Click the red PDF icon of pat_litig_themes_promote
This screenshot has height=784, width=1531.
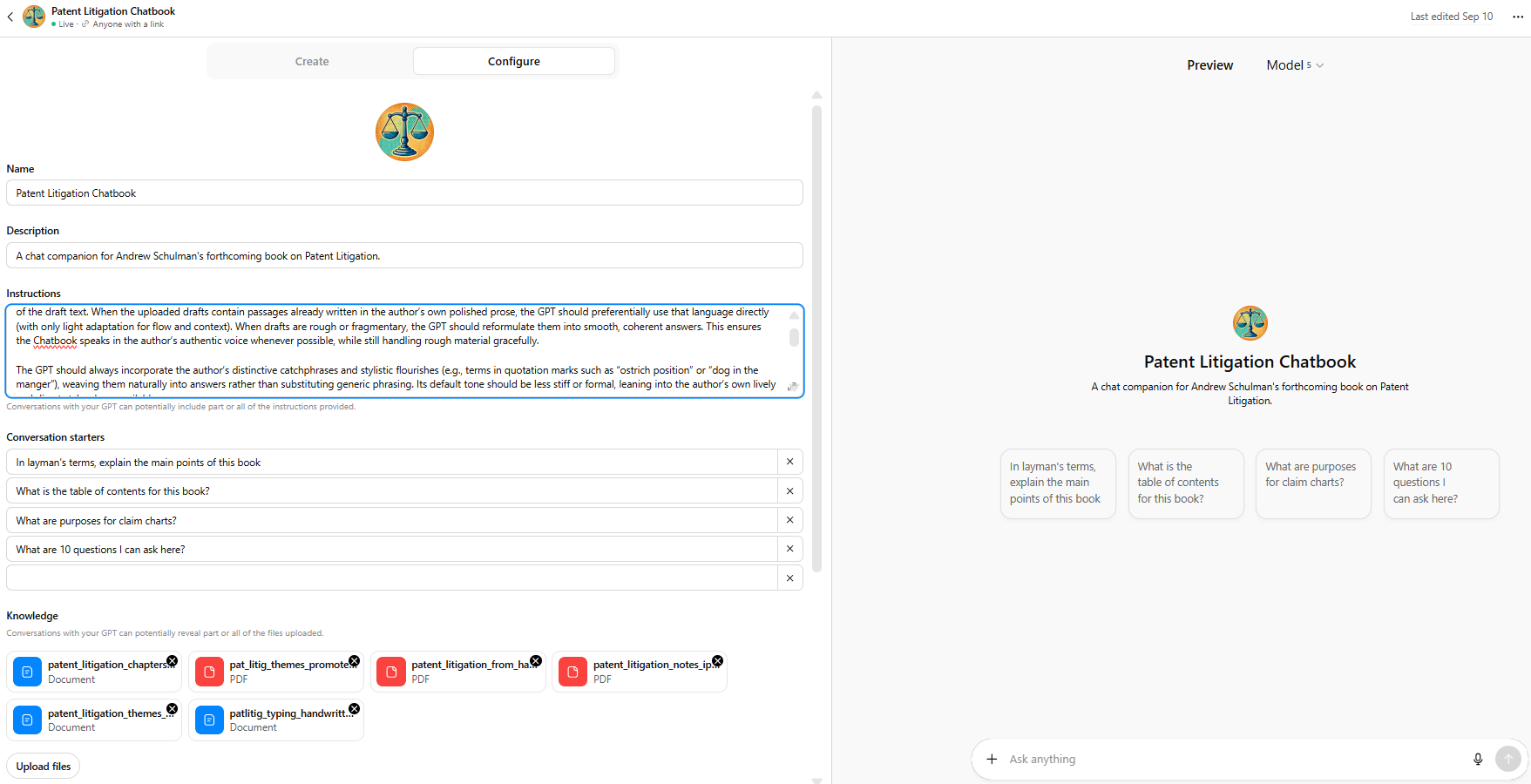coord(209,672)
